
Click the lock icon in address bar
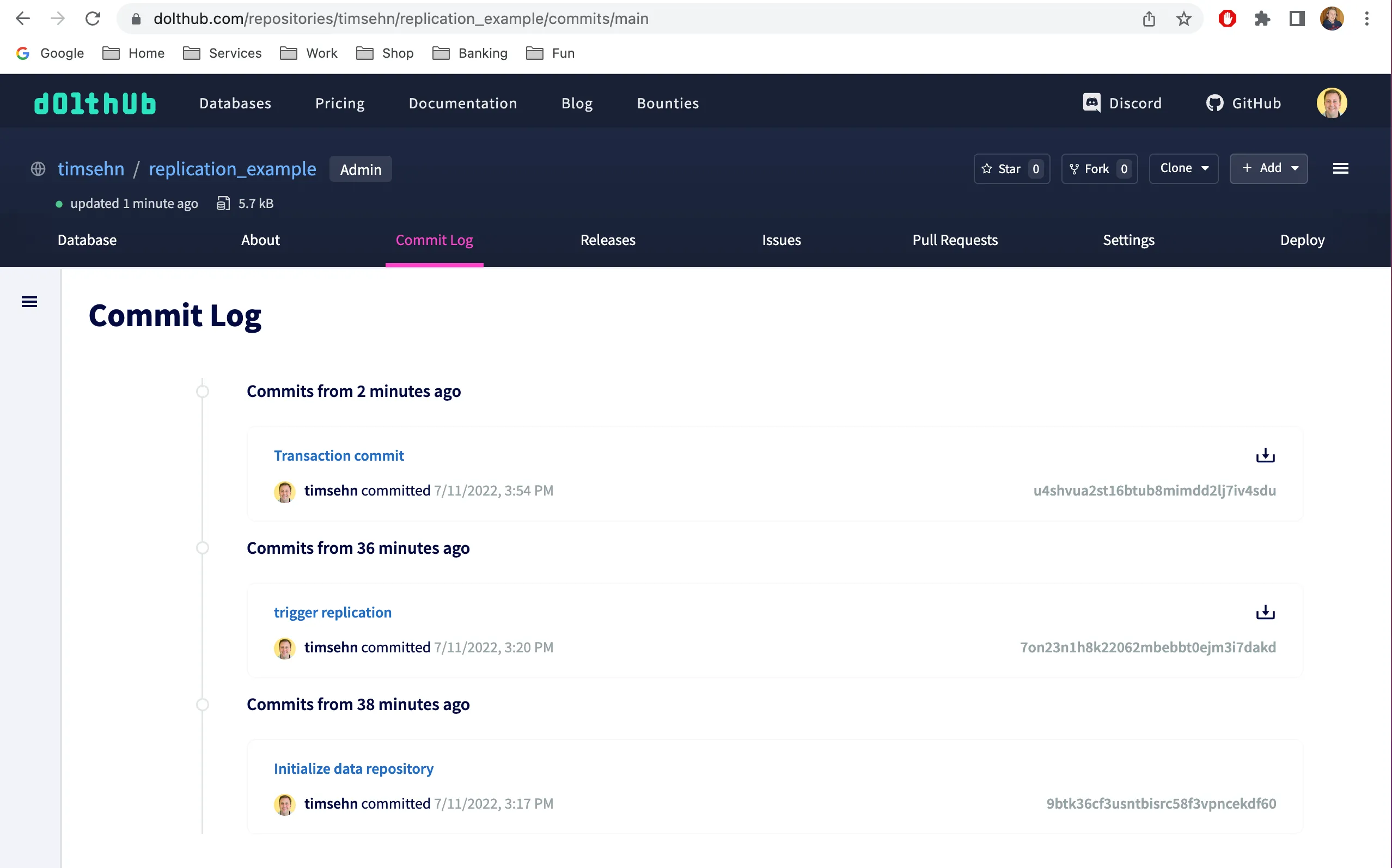(136, 19)
